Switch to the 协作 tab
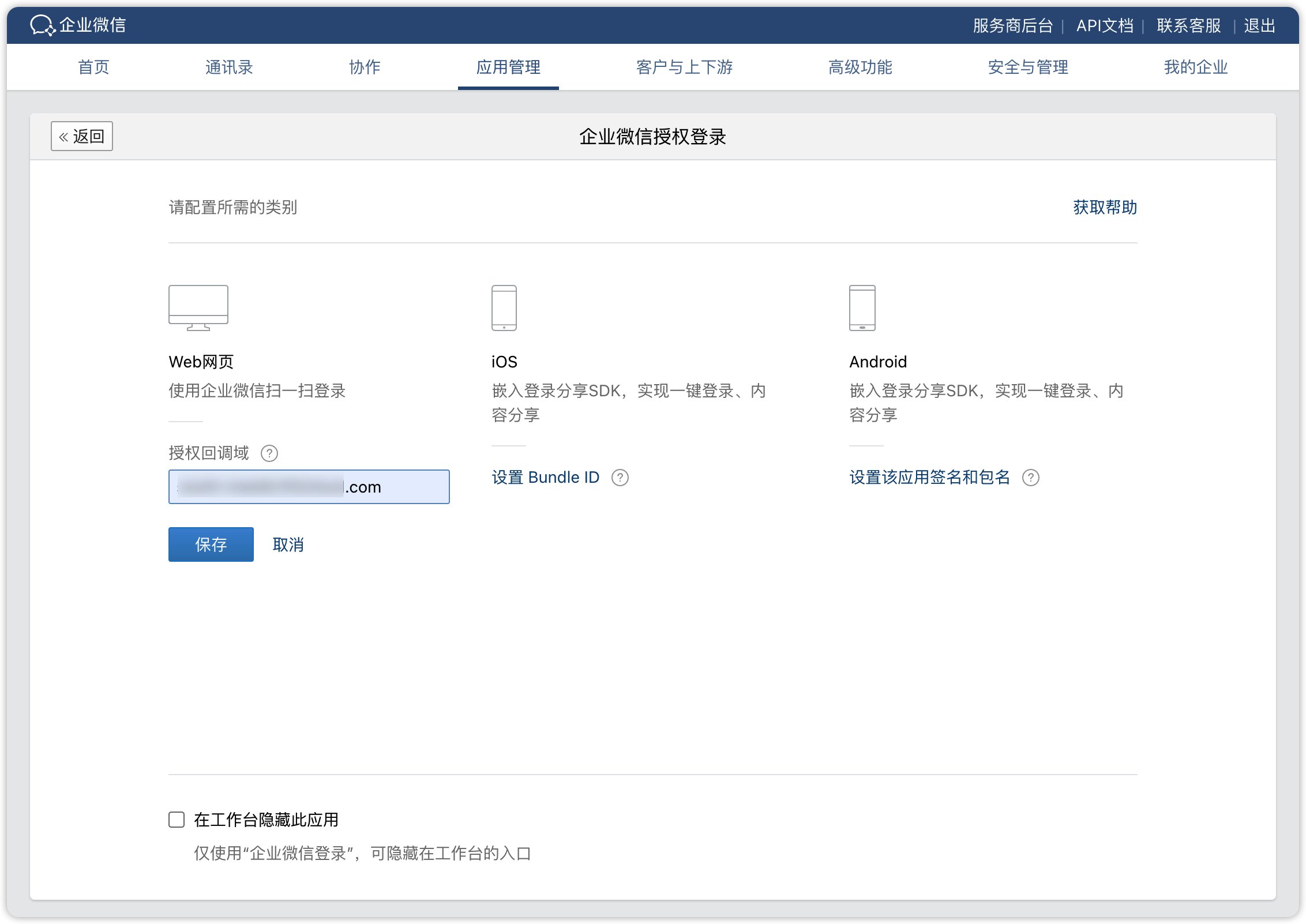The image size is (1306, 924). tap(365, 67)
